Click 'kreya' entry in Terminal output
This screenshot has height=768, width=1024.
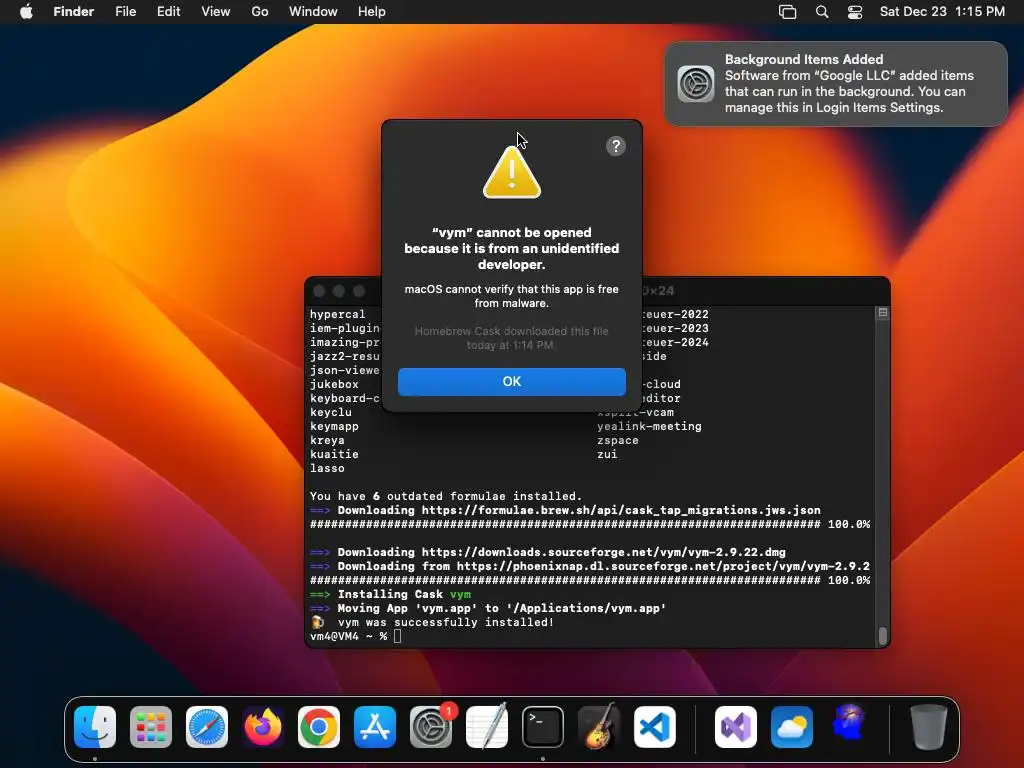[327, 440]
